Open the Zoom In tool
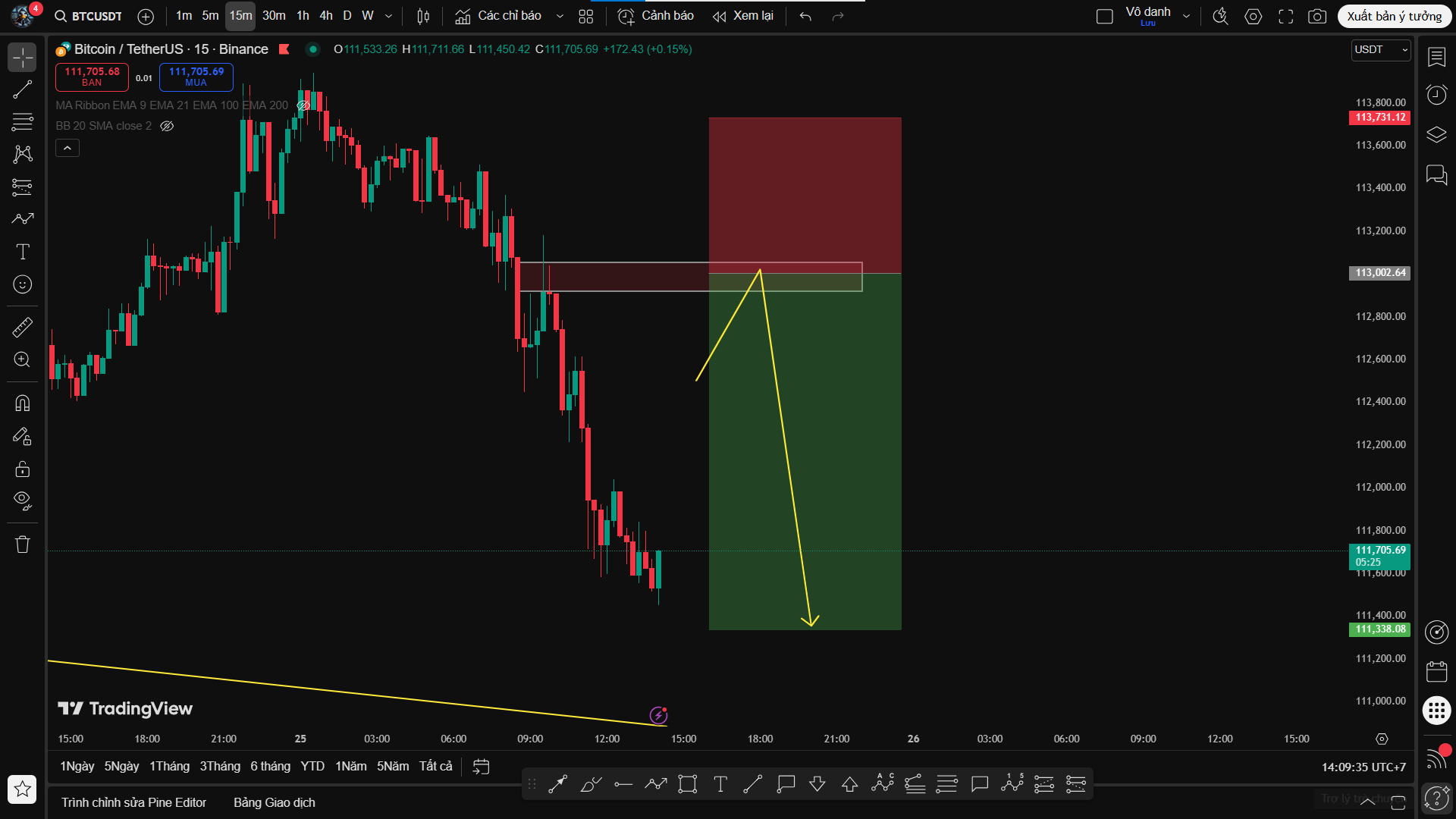Image resolution: width=1456 pixels, height=819 pixels. (23, 359)
